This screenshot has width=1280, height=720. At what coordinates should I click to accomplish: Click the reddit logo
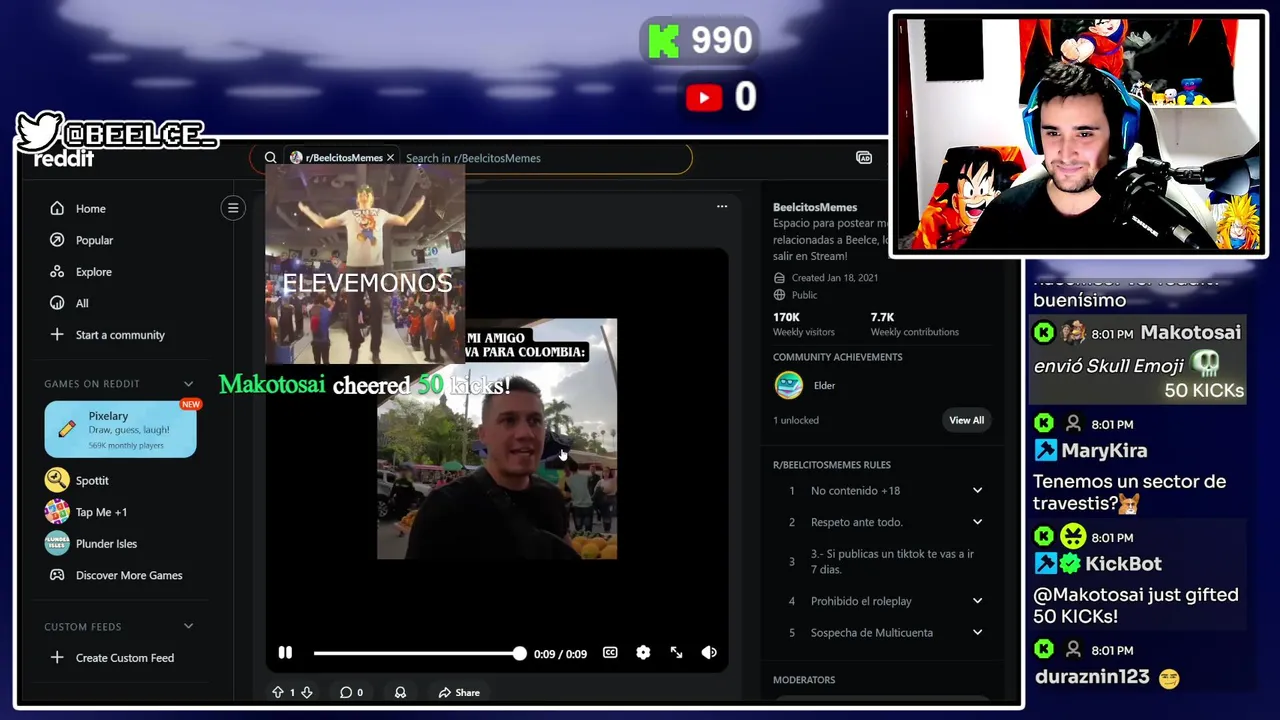point(64,159)
